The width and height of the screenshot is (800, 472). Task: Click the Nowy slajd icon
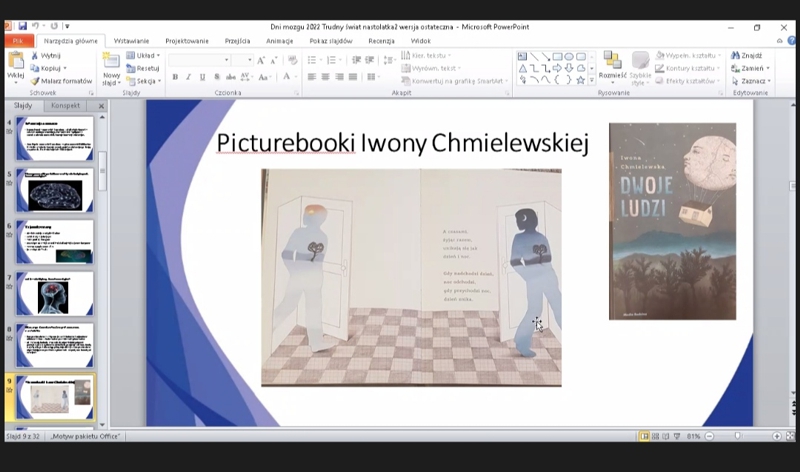[111, 60]
